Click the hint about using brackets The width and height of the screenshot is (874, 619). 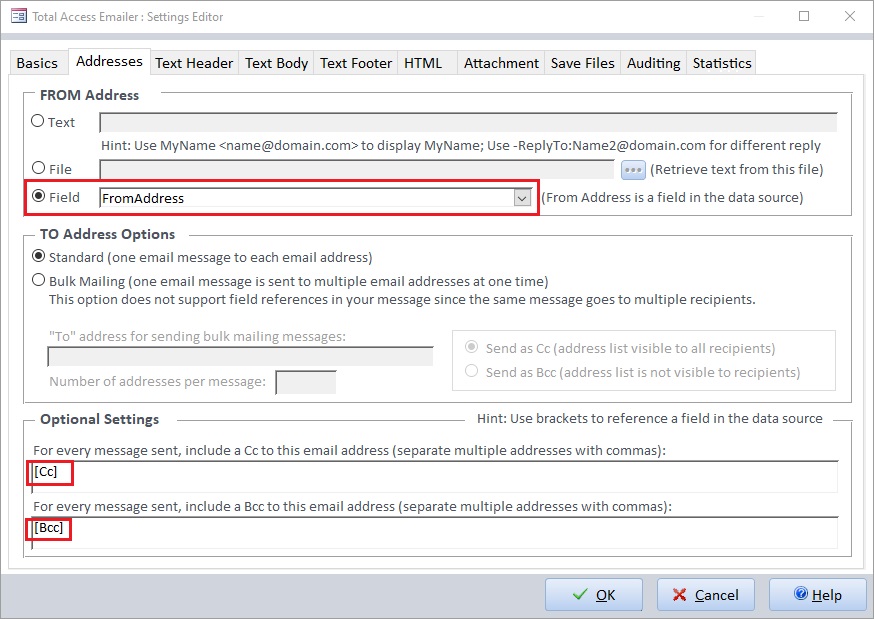pyautogui.click(x=649, y=418)
